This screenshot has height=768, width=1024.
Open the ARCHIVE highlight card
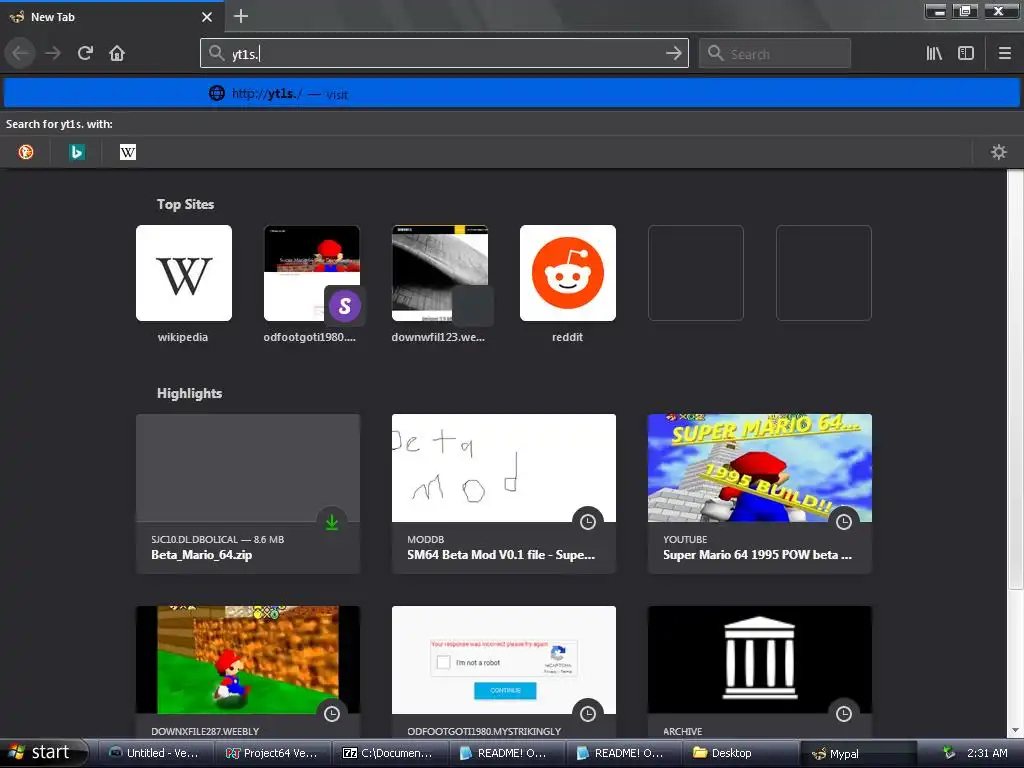click(x=760, y=672)
